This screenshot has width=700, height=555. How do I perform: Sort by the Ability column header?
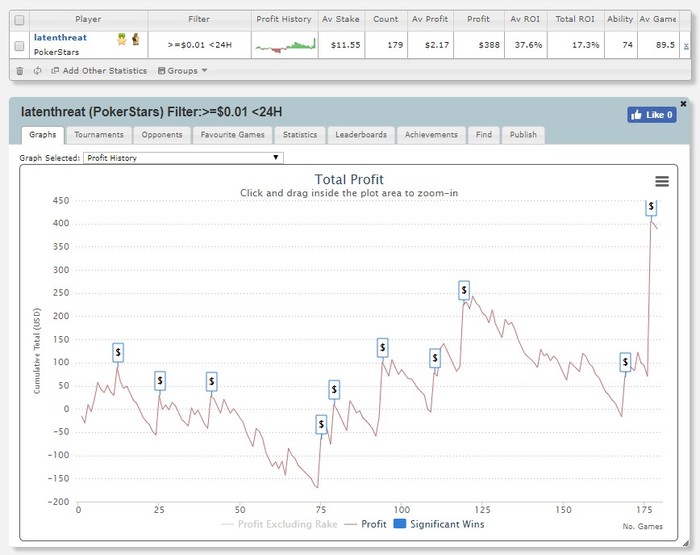point(620,19)
